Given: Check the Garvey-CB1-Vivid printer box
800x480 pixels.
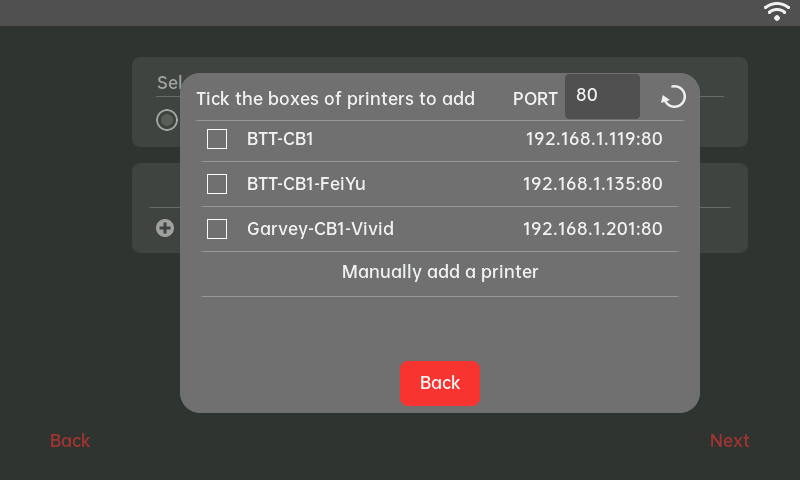Looking at the screenshot, I should (x=217, y=229).
